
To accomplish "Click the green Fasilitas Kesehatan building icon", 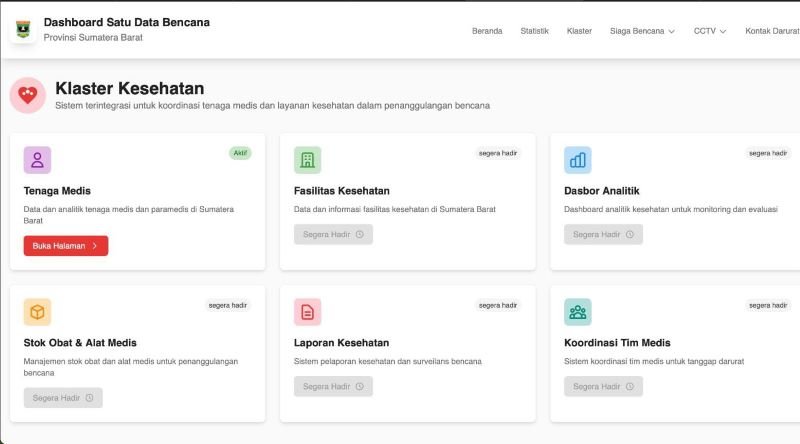I will (x=307, y=160).
